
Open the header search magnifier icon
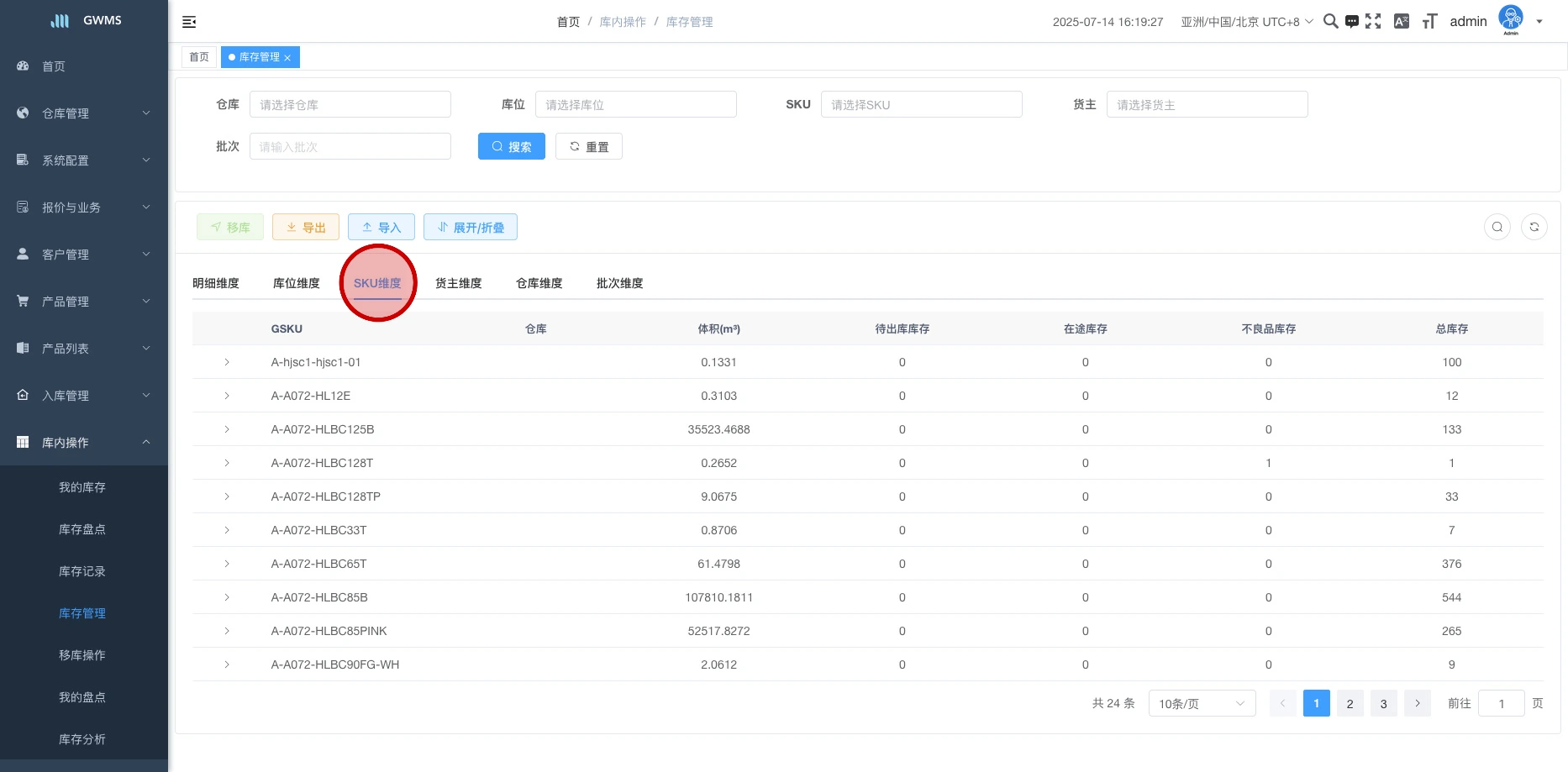click(x=1330, y=22)
